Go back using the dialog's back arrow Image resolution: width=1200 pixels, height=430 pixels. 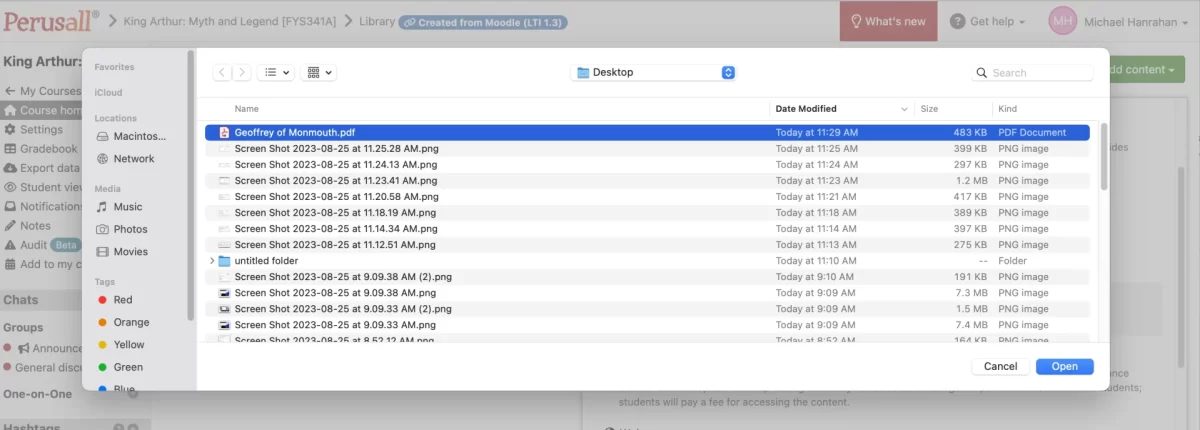[x=221, y=72]
